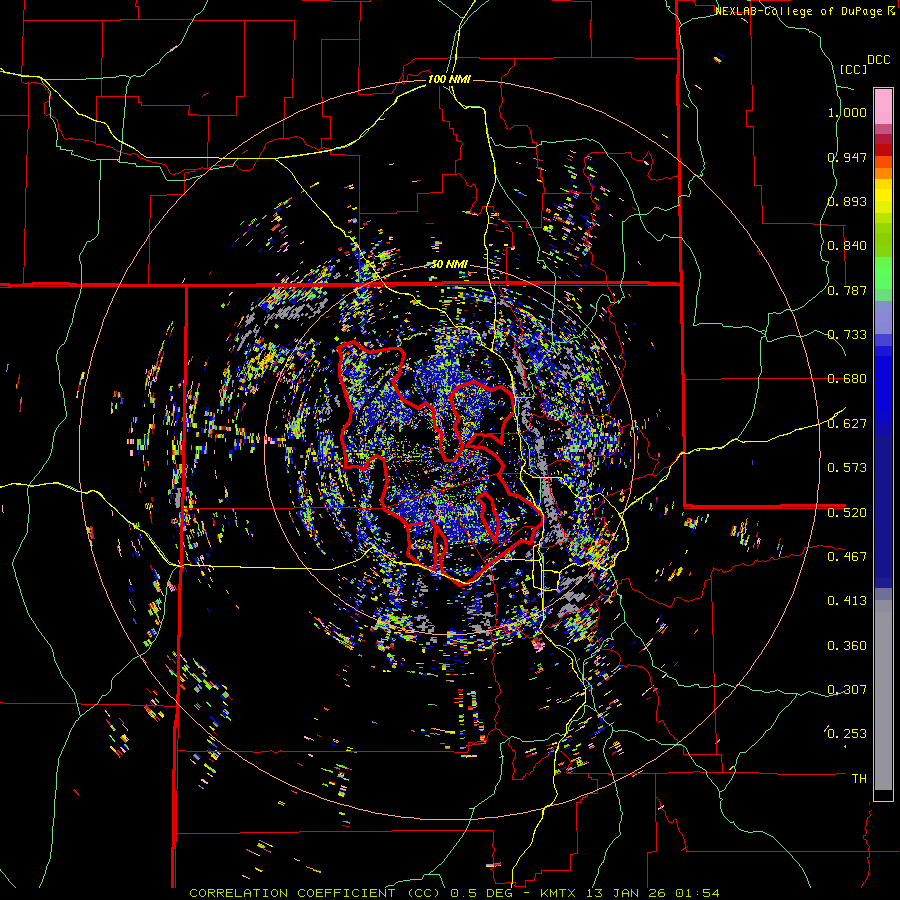Click the 0.360 legend value

coord(847,646)
